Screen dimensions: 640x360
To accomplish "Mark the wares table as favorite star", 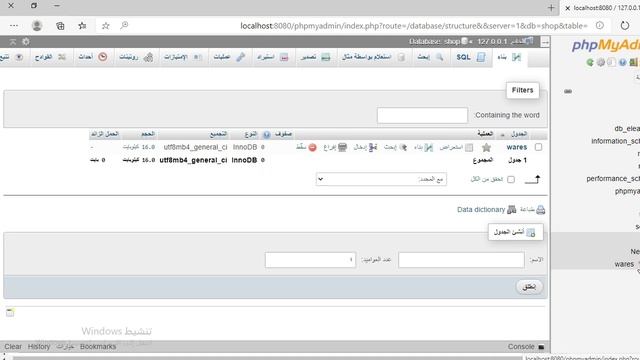I will click(x=486, y=147).
